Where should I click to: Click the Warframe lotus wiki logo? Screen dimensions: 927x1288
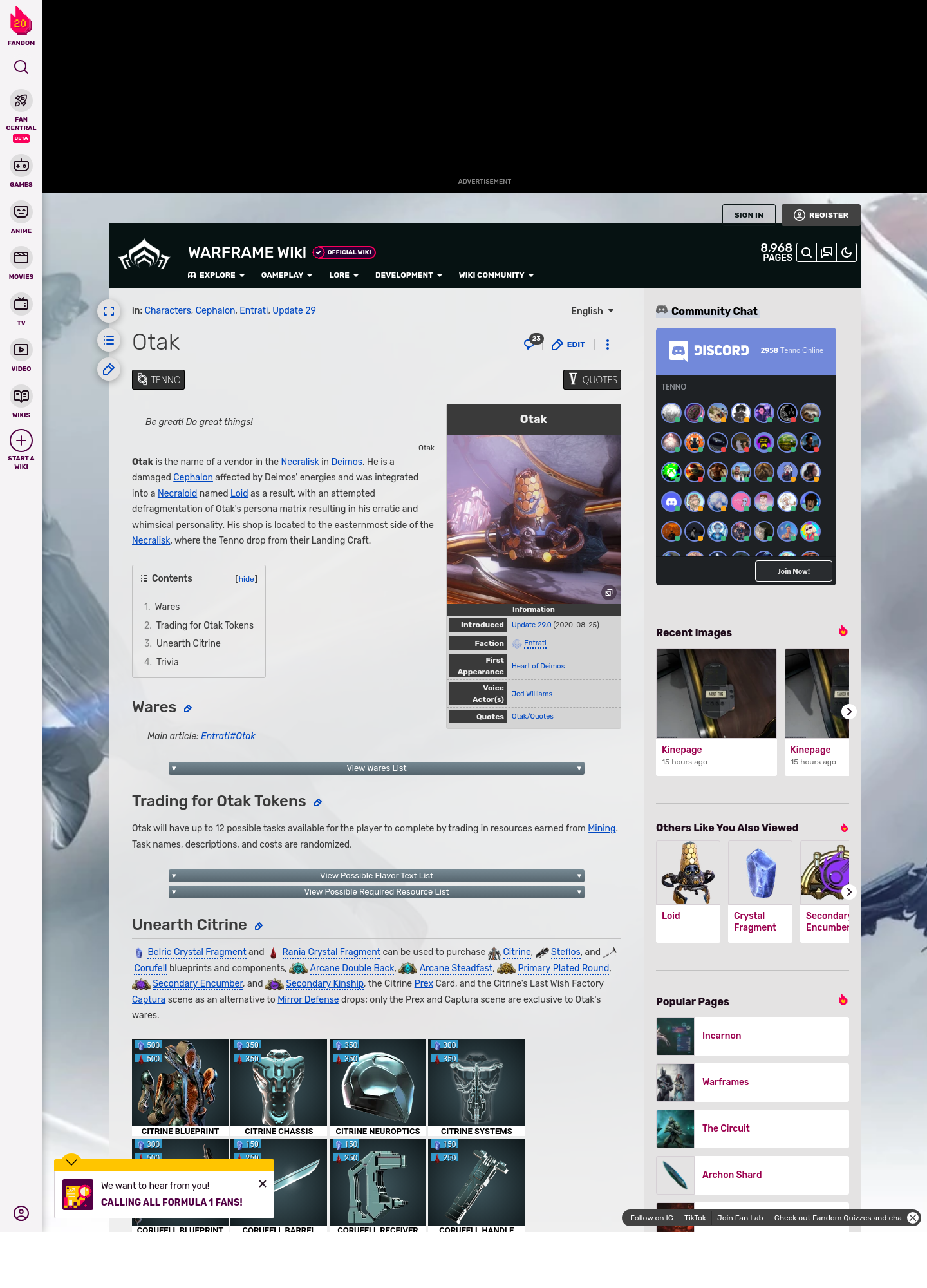click(144, 254)
